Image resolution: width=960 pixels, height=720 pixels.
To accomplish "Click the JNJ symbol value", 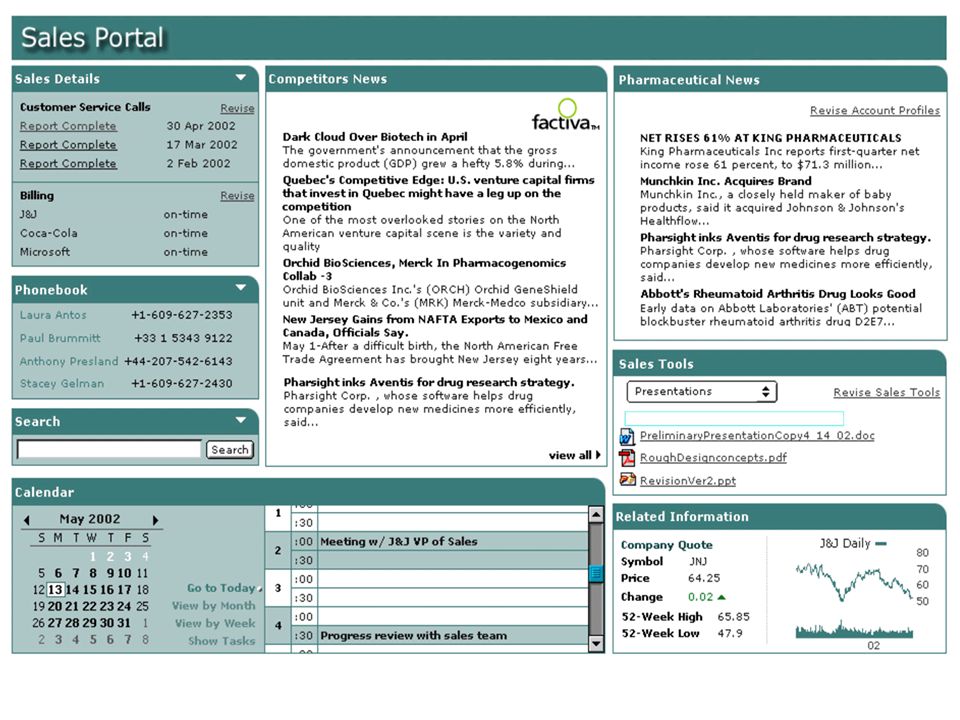I will pyautogui.click(x=698, y=561).
